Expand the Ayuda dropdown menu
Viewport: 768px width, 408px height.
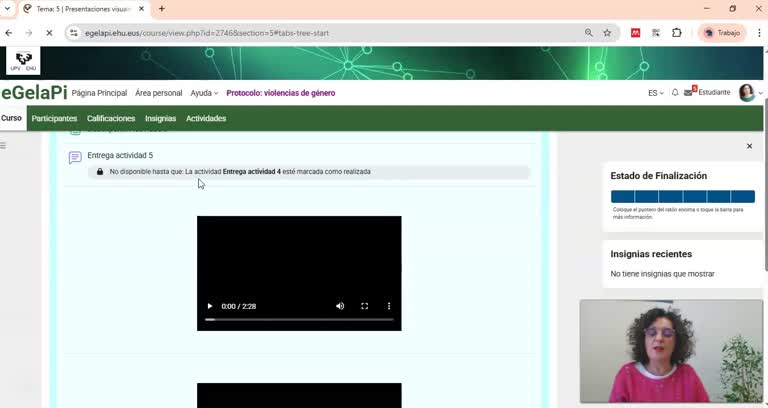coord(204,93)
